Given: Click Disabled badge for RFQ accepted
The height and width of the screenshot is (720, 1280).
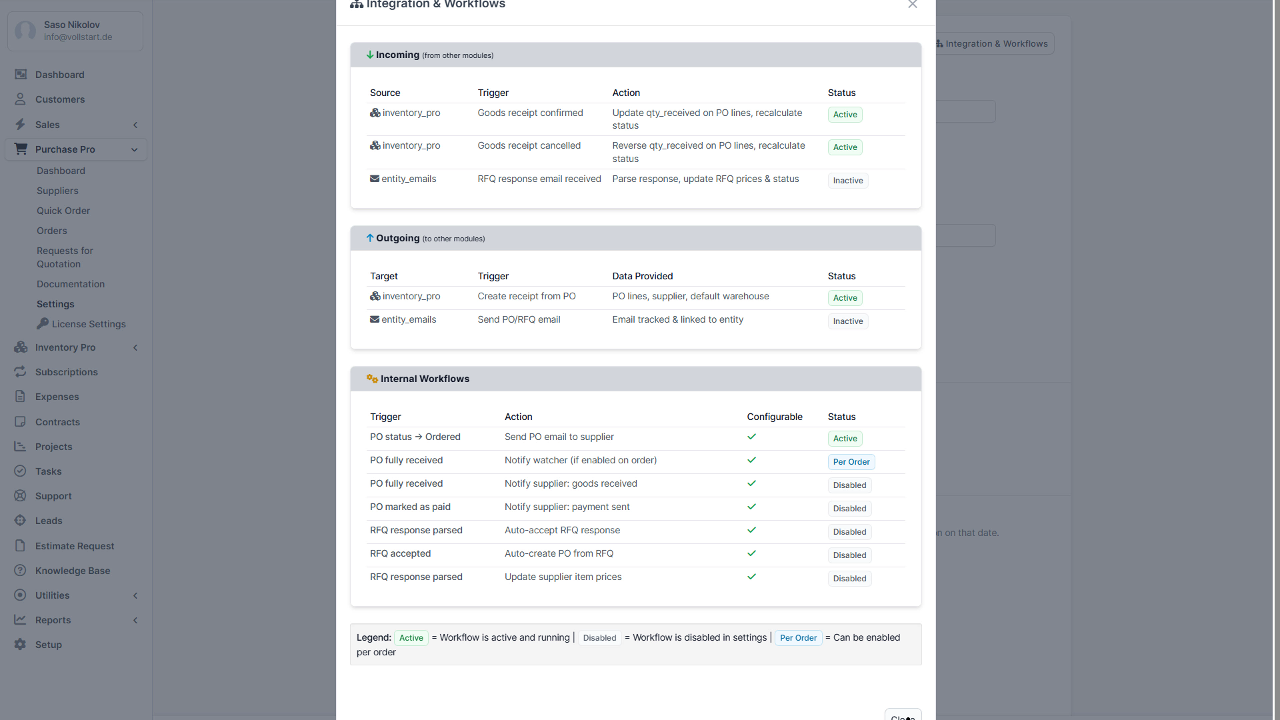Looking at the screenshot, I should [850, 555].
